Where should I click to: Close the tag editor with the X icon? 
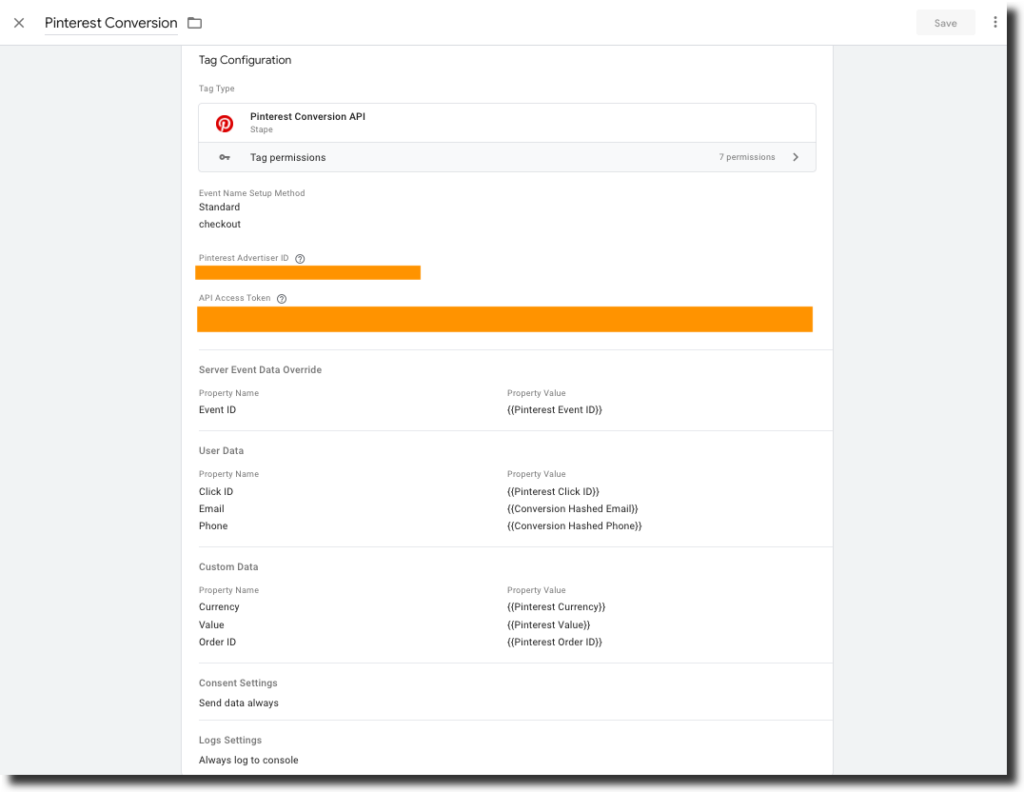coord(18,22)
